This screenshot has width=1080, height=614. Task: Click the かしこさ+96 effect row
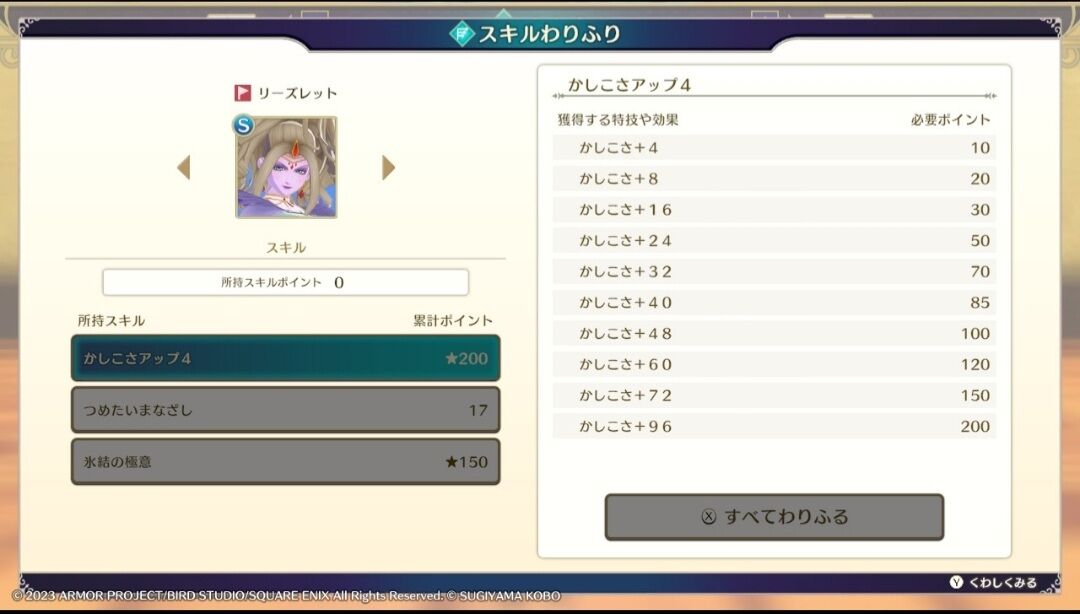[774, 427]
